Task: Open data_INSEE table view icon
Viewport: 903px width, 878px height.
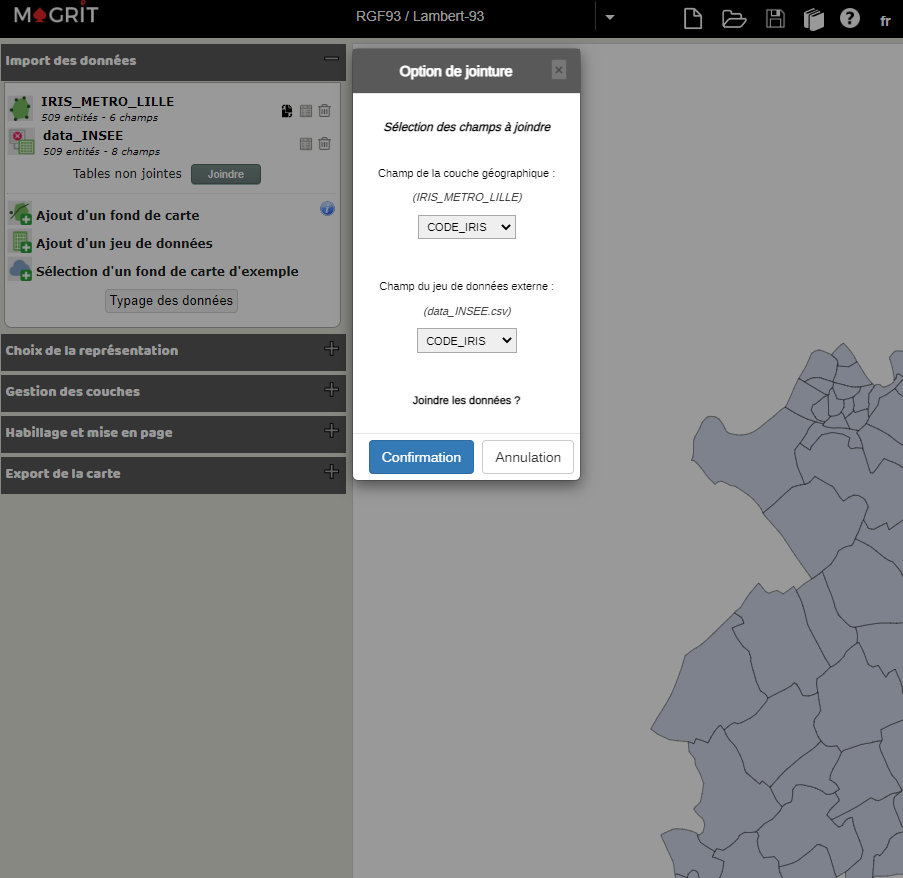Action: pos(306,144)
